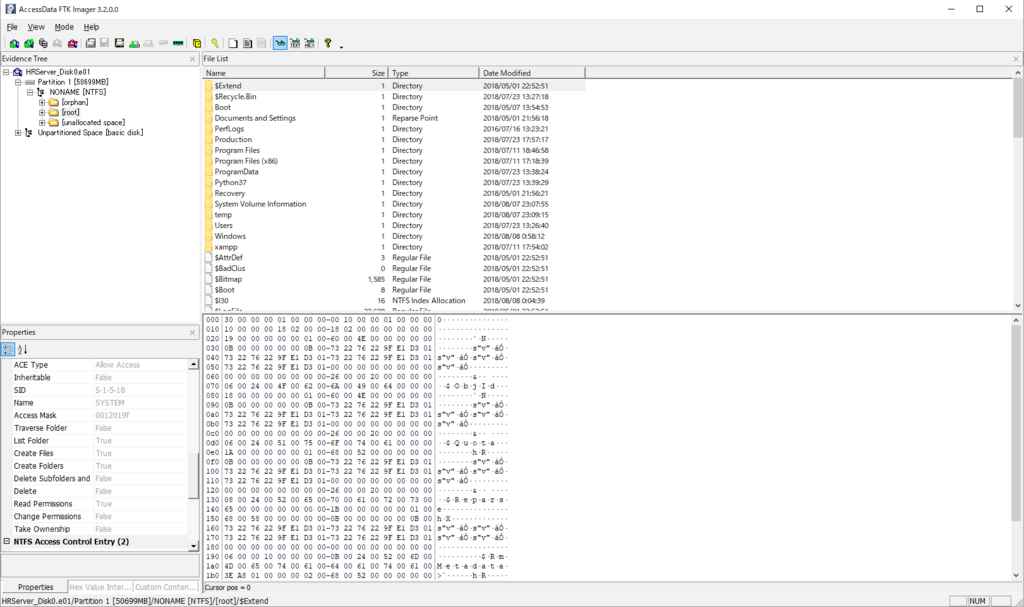This screenshot has height=607, width=1024.
Task: Select the $Bitmap file row
Action: [x=394, y=279]
